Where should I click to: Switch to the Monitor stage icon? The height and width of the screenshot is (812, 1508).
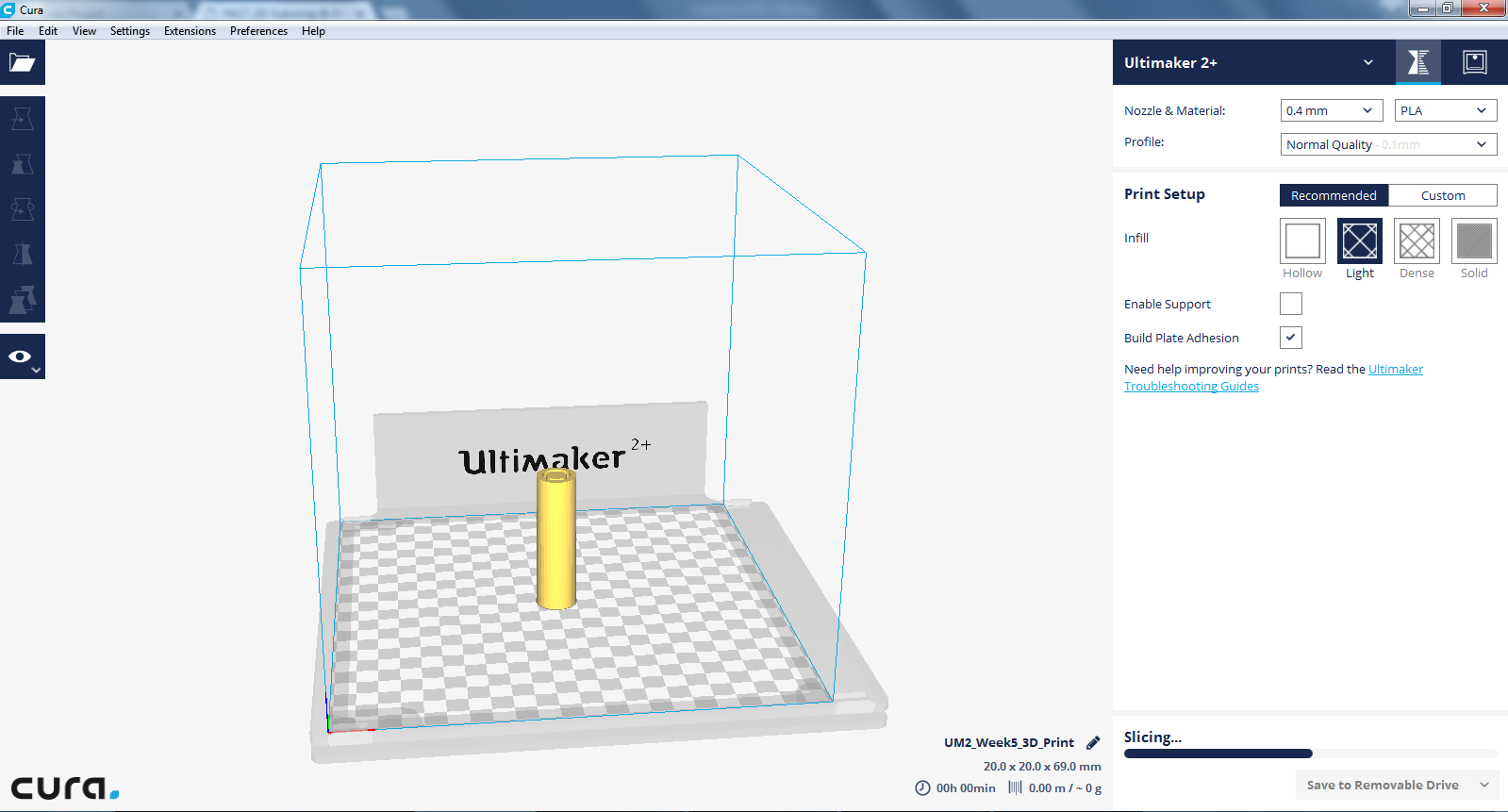[1475, 62]
